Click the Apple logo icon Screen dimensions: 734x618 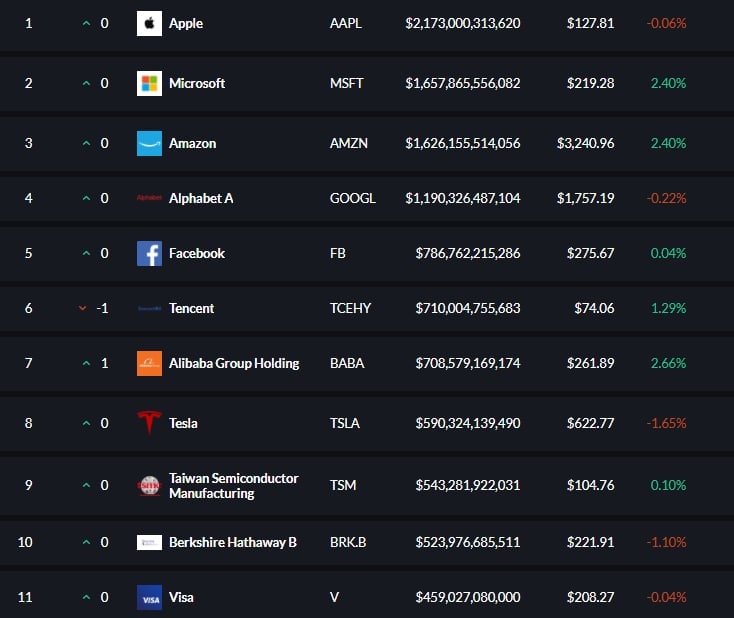pyautogui.click(x=149, y=23)
